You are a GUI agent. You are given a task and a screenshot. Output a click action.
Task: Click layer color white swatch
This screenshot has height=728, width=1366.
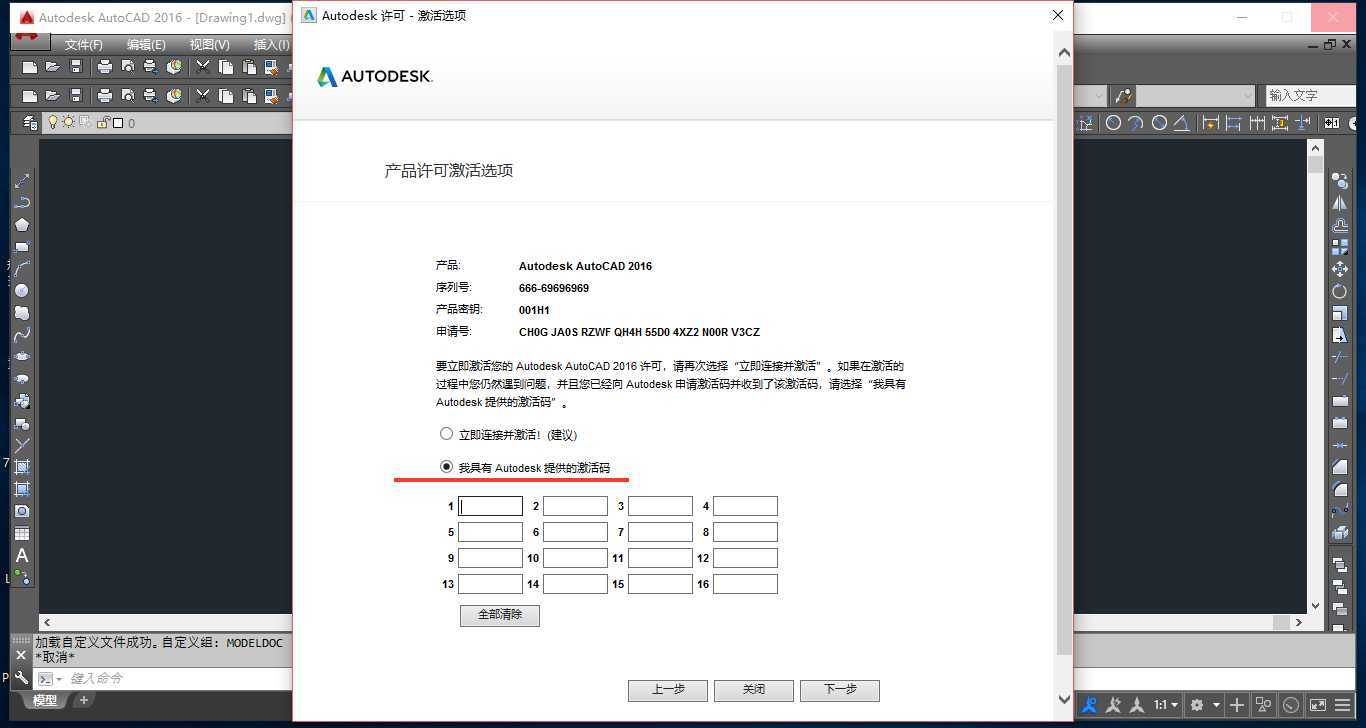[118, 123]
